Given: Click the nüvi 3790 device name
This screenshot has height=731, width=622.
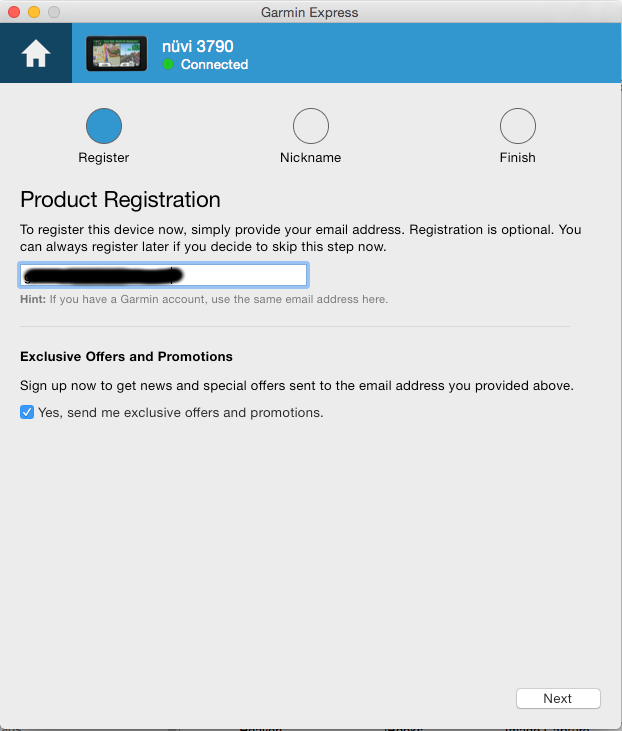Looking at the screenshot, I should coord(198,46).
